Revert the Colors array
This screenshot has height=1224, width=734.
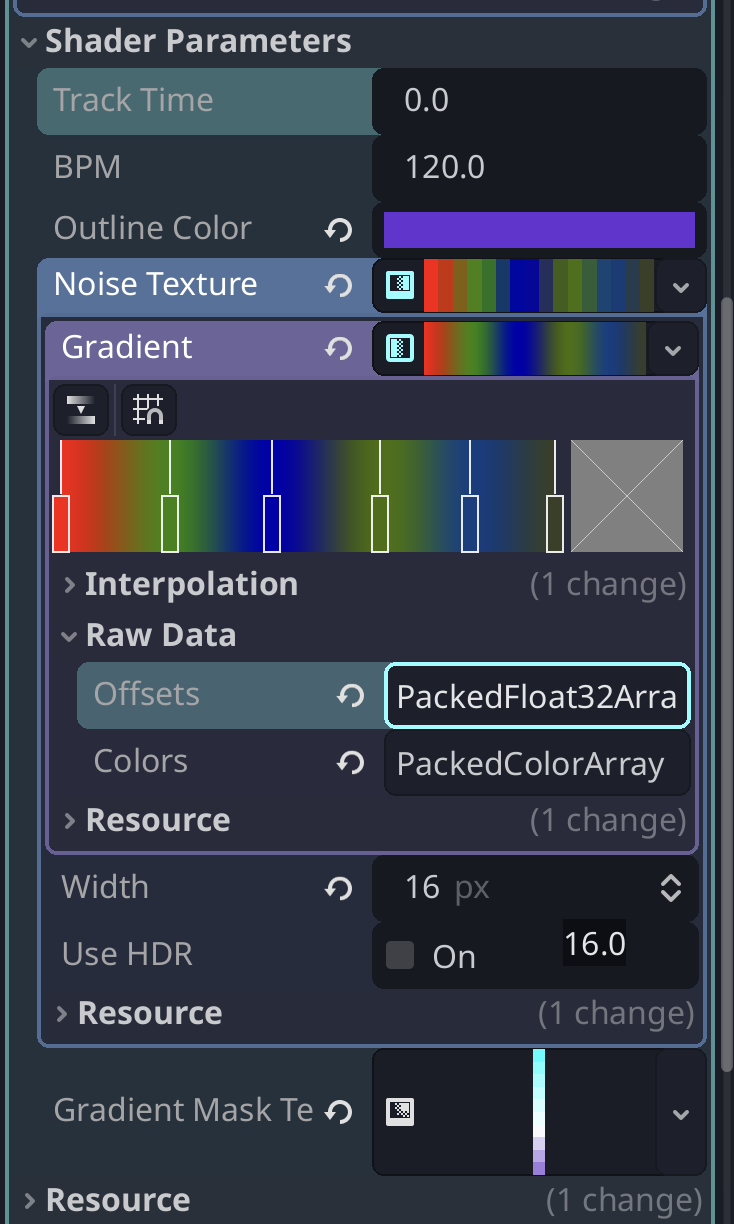350,763
